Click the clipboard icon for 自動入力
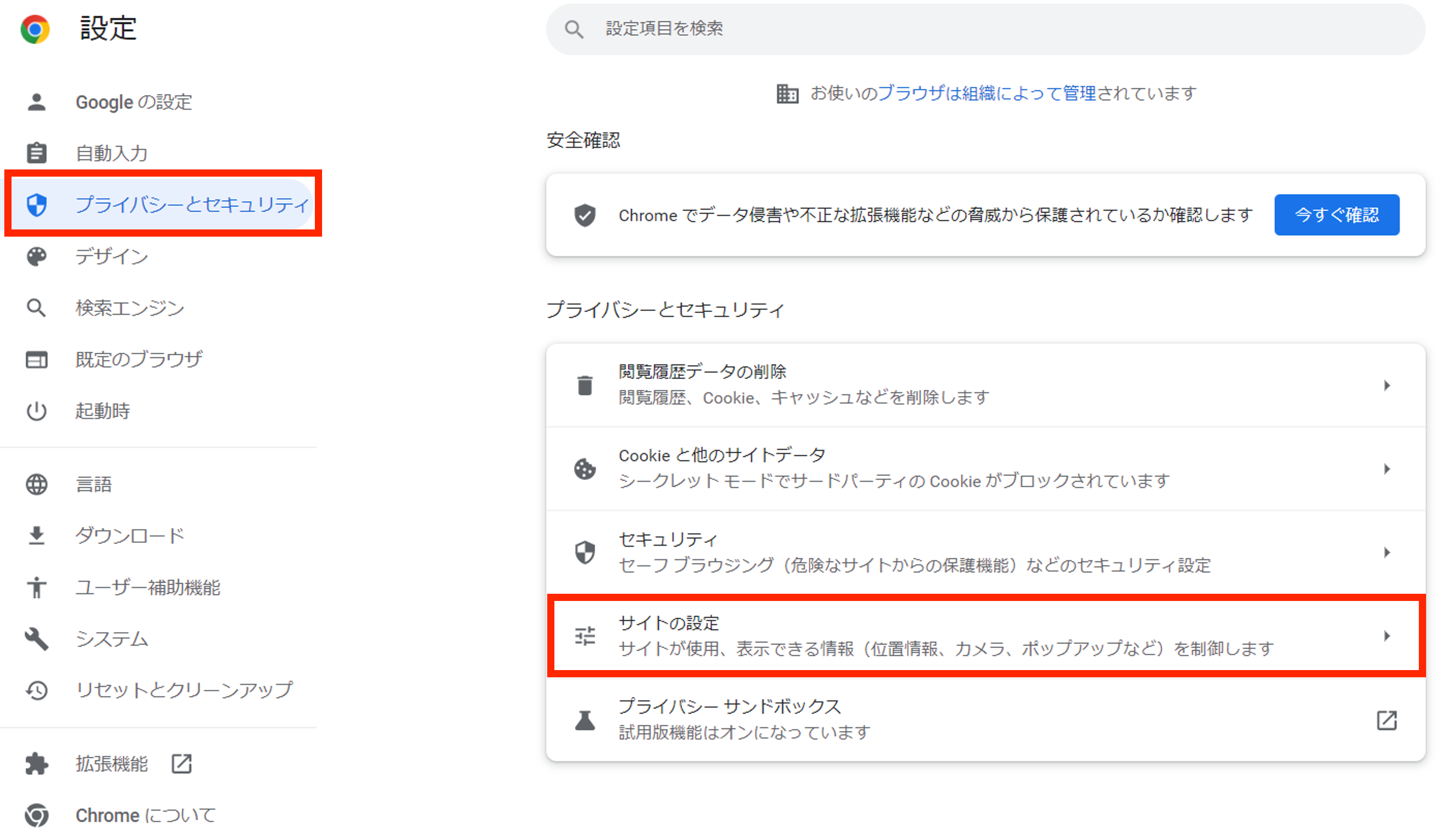Screen dimensions: 1451x840 tap(36, 153)
